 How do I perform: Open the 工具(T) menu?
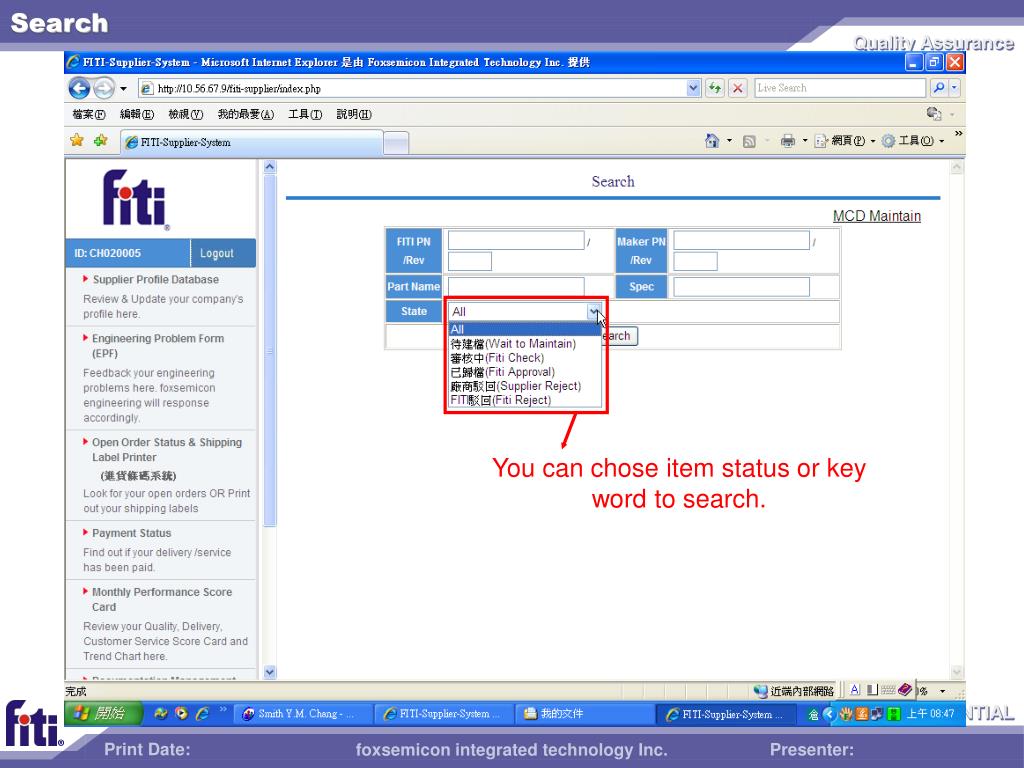coord(305,114)
